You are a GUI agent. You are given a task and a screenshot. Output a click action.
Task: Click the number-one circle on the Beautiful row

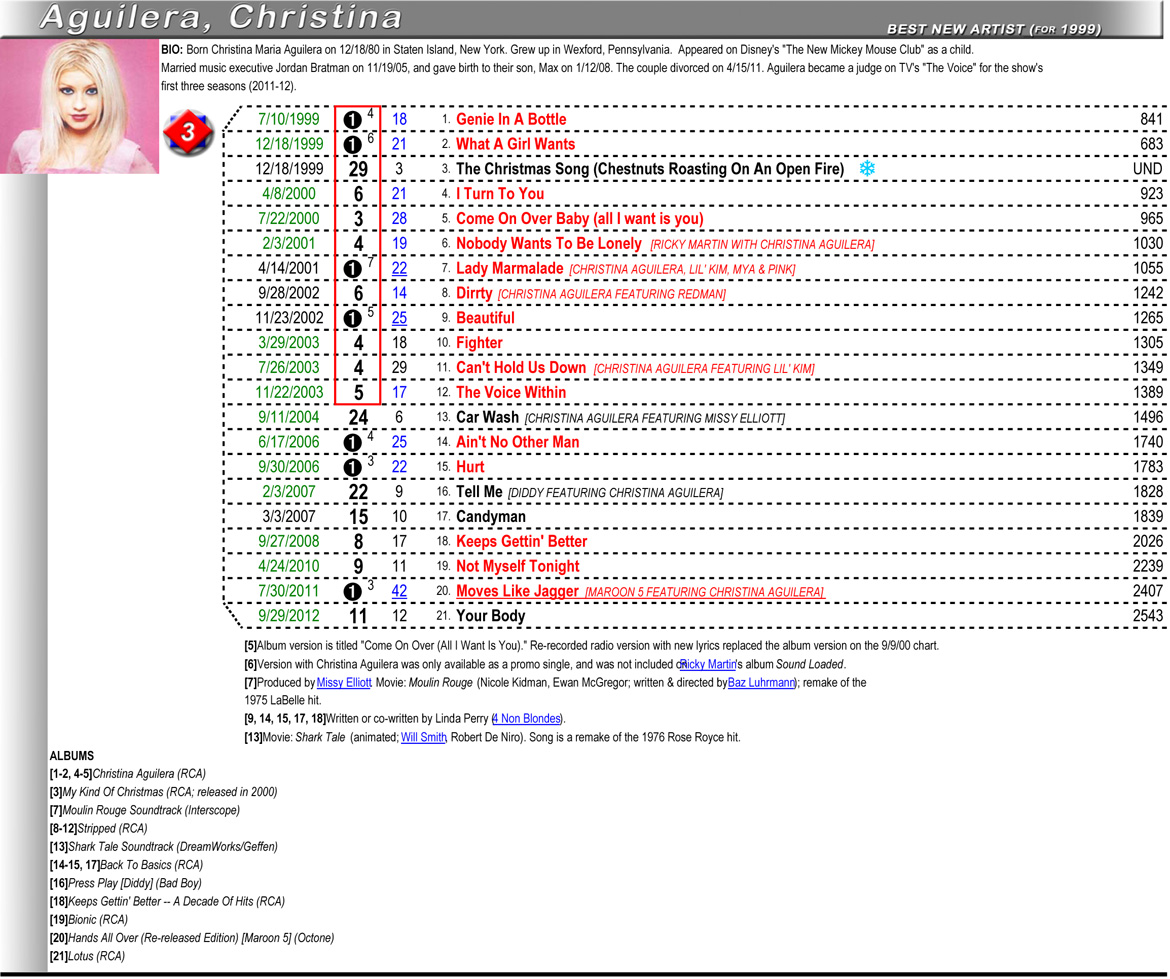click(x=352, y=319)
